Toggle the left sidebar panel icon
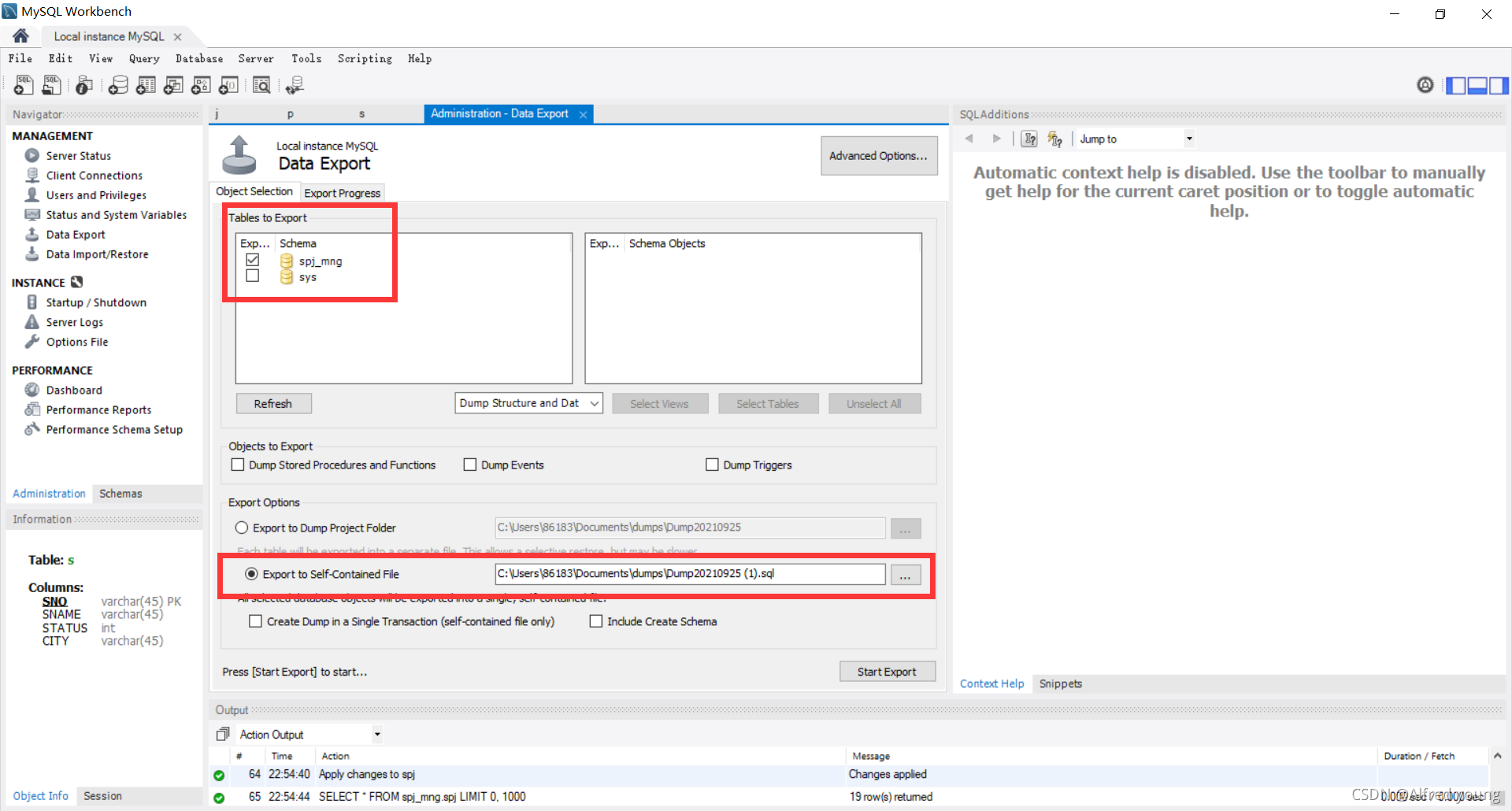This screenshot has width=1512, height=811. click(x=1456, y=86)
